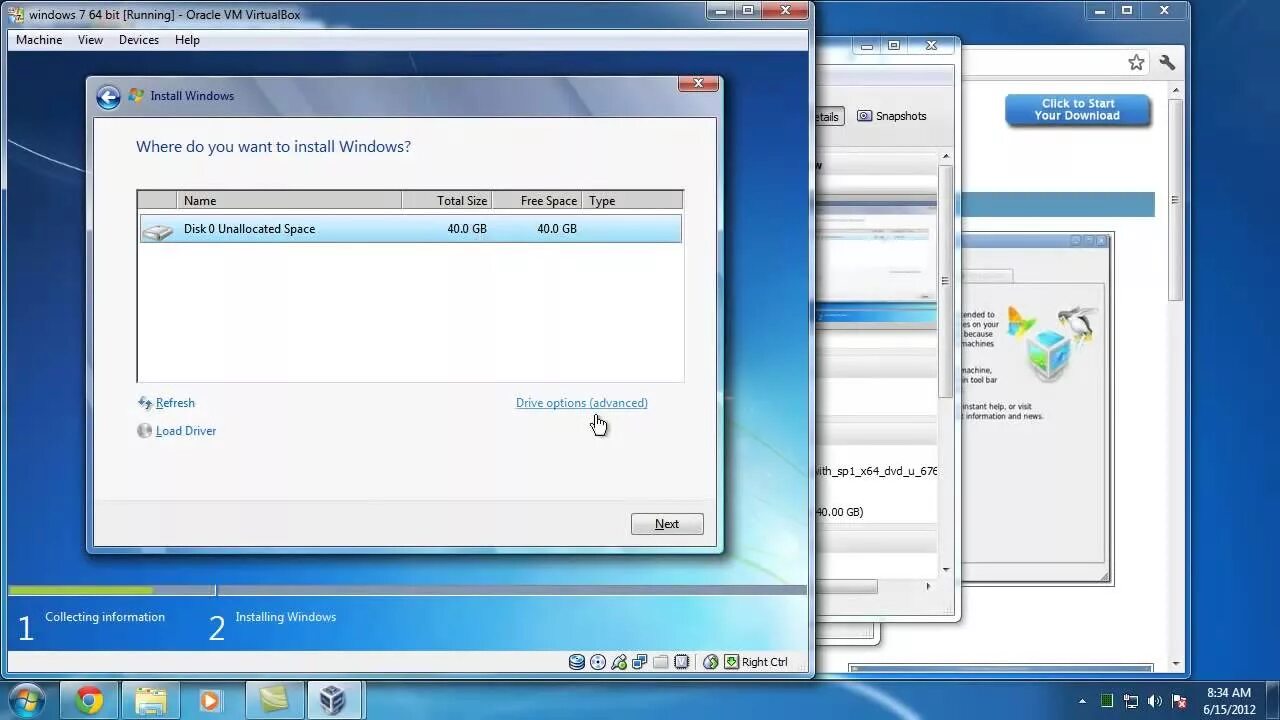Click the horizontal scrollbar in VirtualBox Manager
This screenshot has width=1280, height=720.
coord(847,586)
